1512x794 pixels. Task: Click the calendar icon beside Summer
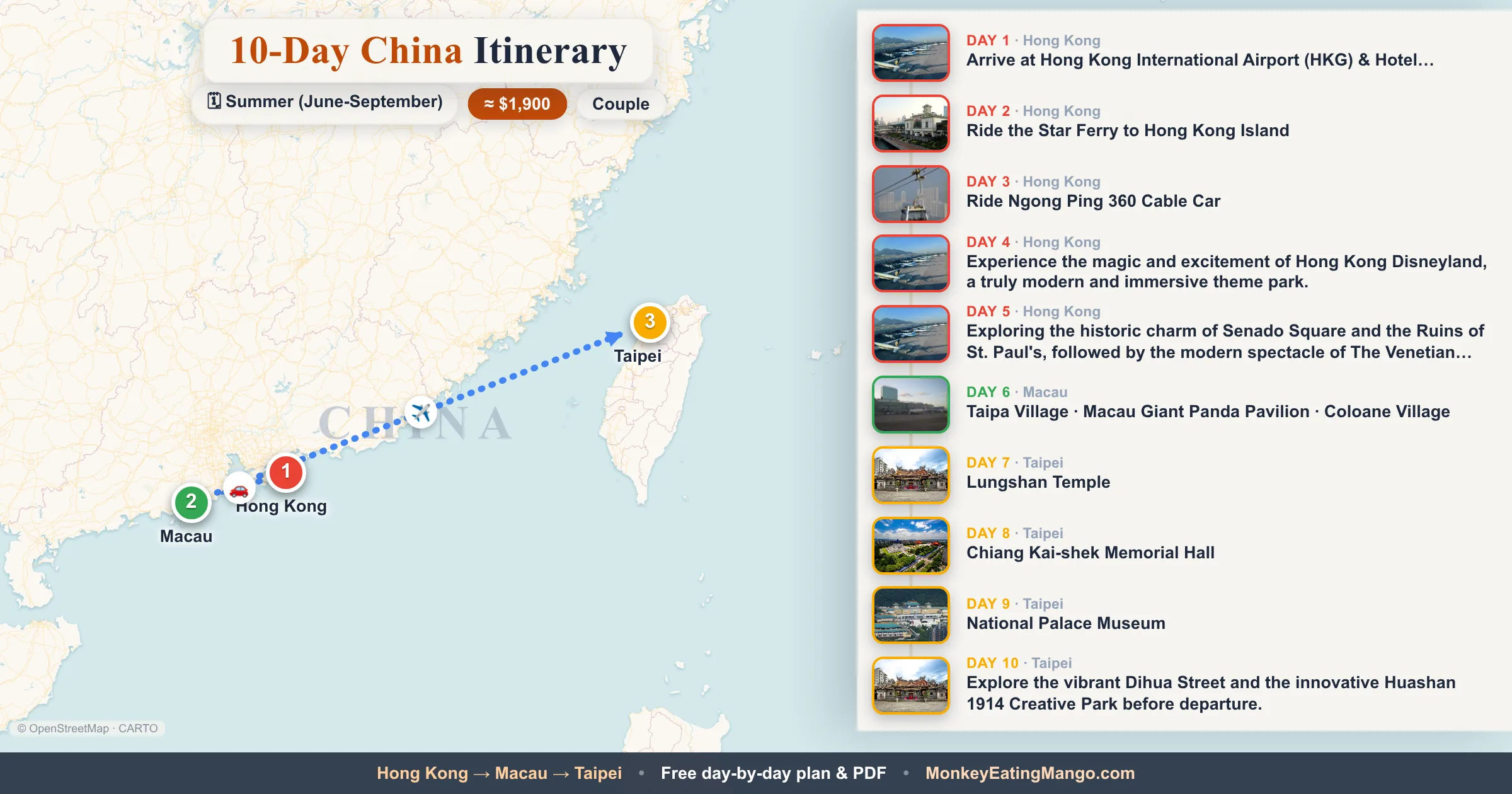point(214,101)
